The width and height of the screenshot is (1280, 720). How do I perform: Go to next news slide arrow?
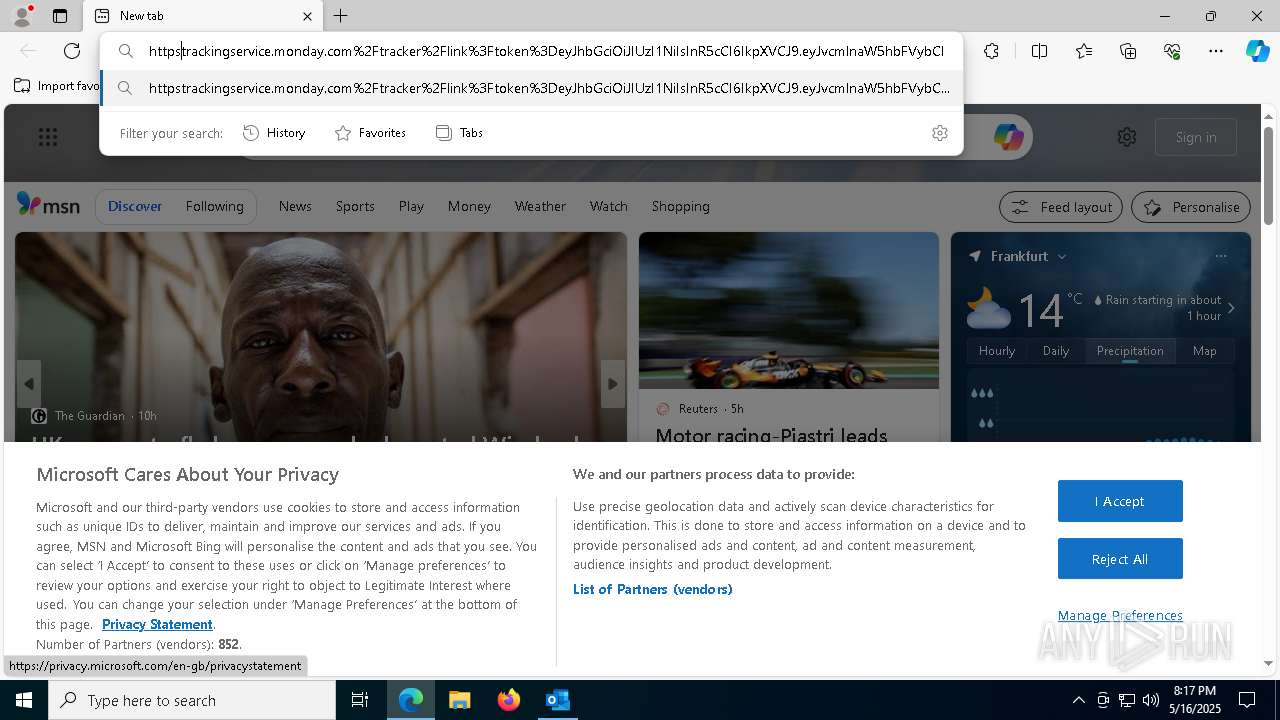tap(613, 384)
